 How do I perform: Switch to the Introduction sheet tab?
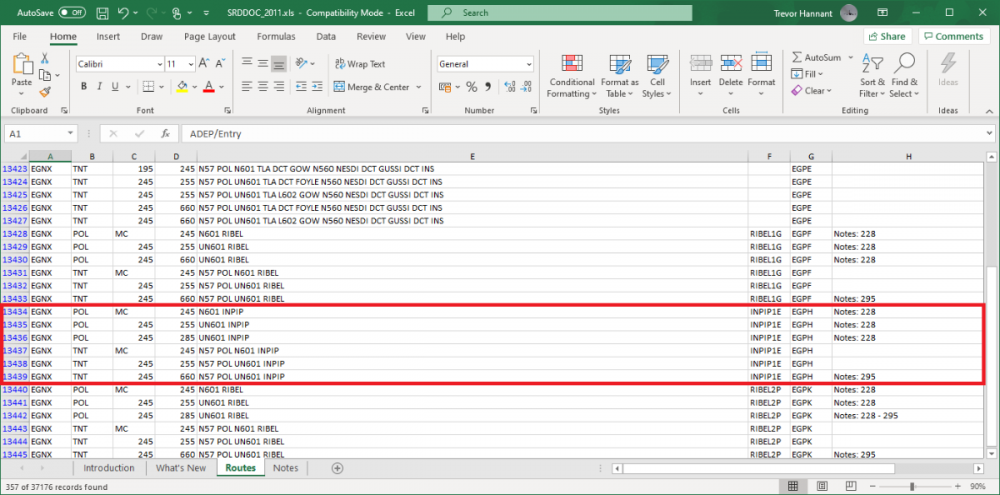(x=108, y=468)
